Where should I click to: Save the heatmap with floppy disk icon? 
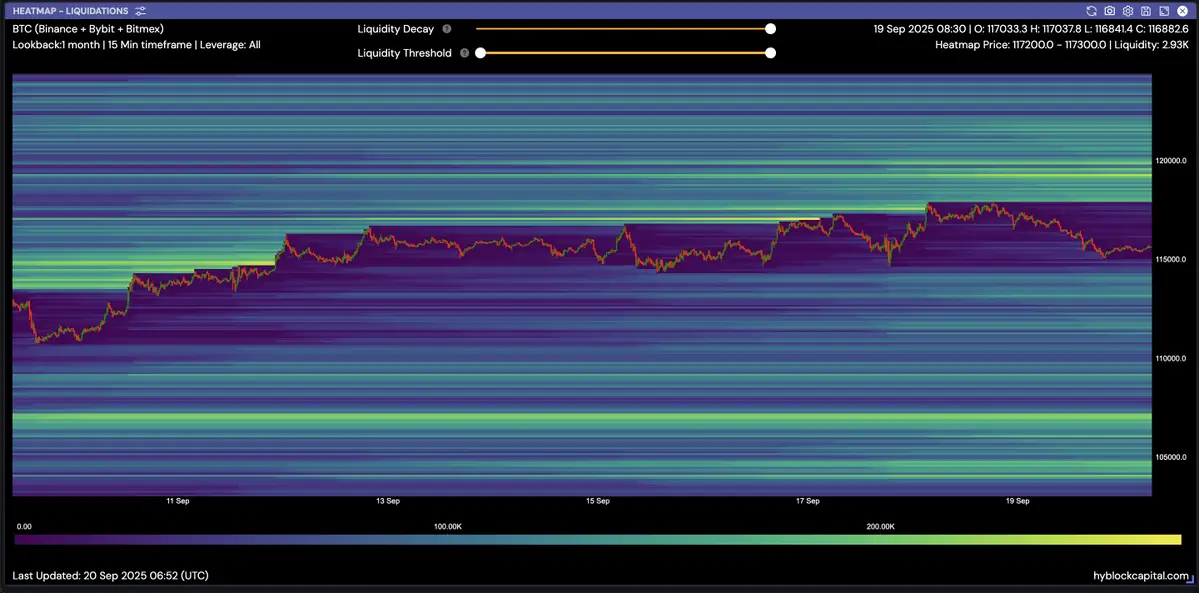1145,11
